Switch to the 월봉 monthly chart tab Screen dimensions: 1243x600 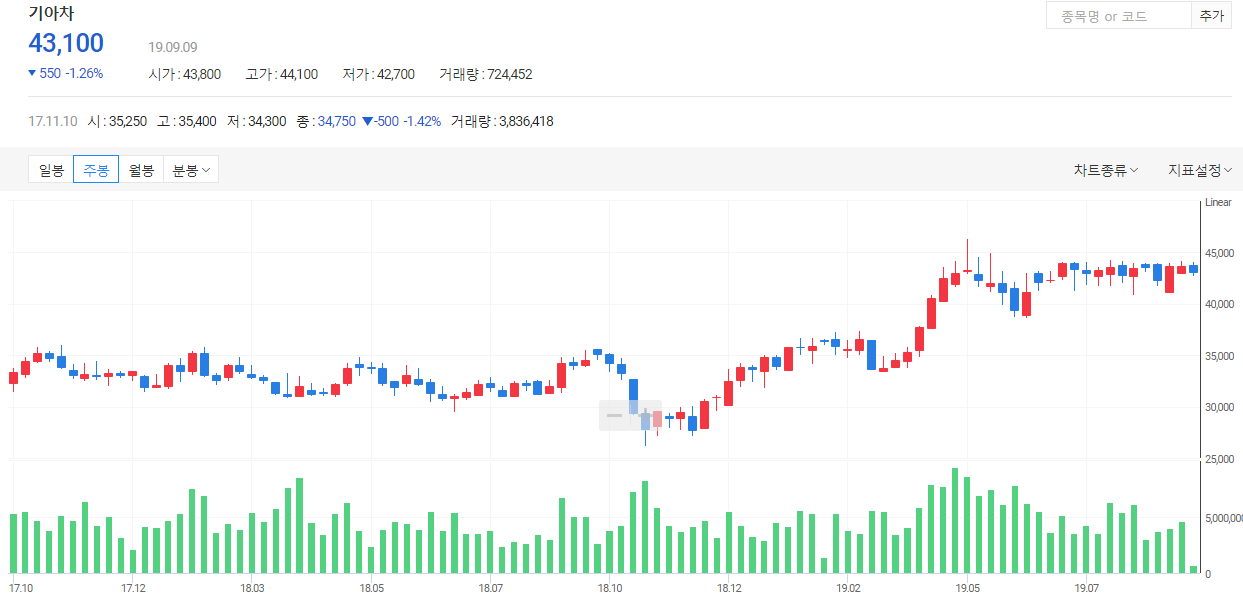pos(141,170)
